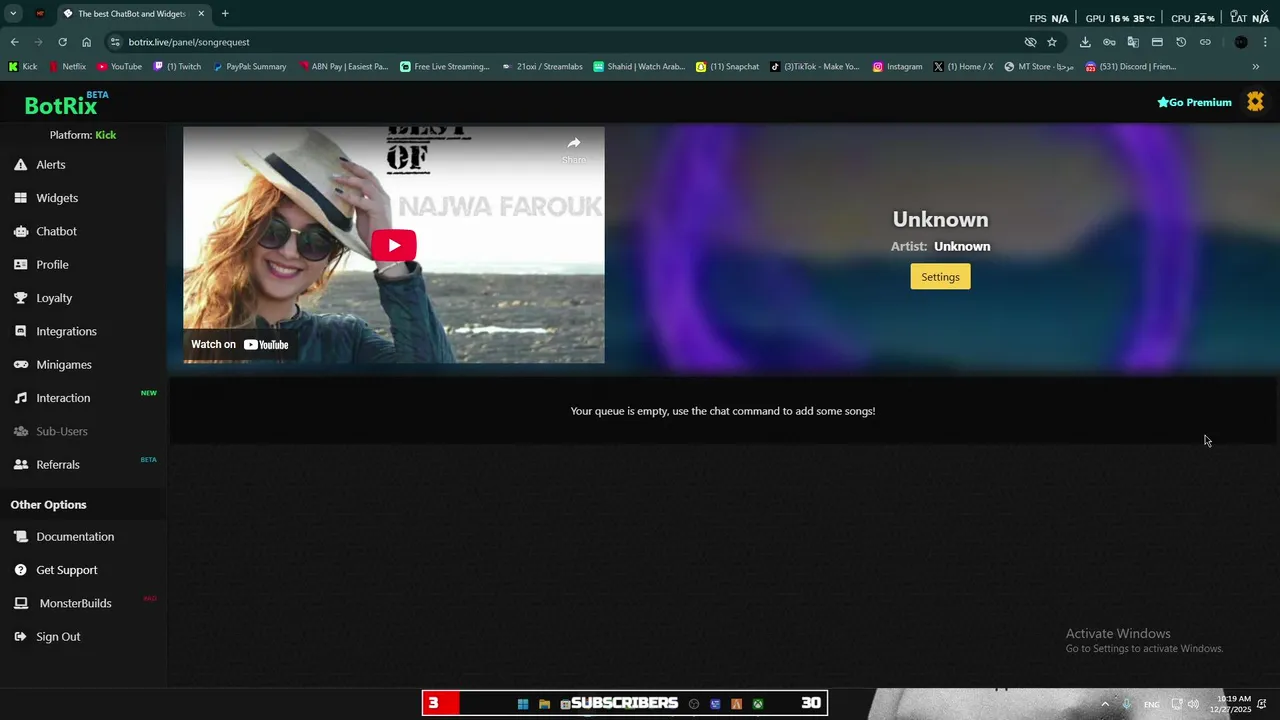Open Documentation in Other Options

pos(75,537)
